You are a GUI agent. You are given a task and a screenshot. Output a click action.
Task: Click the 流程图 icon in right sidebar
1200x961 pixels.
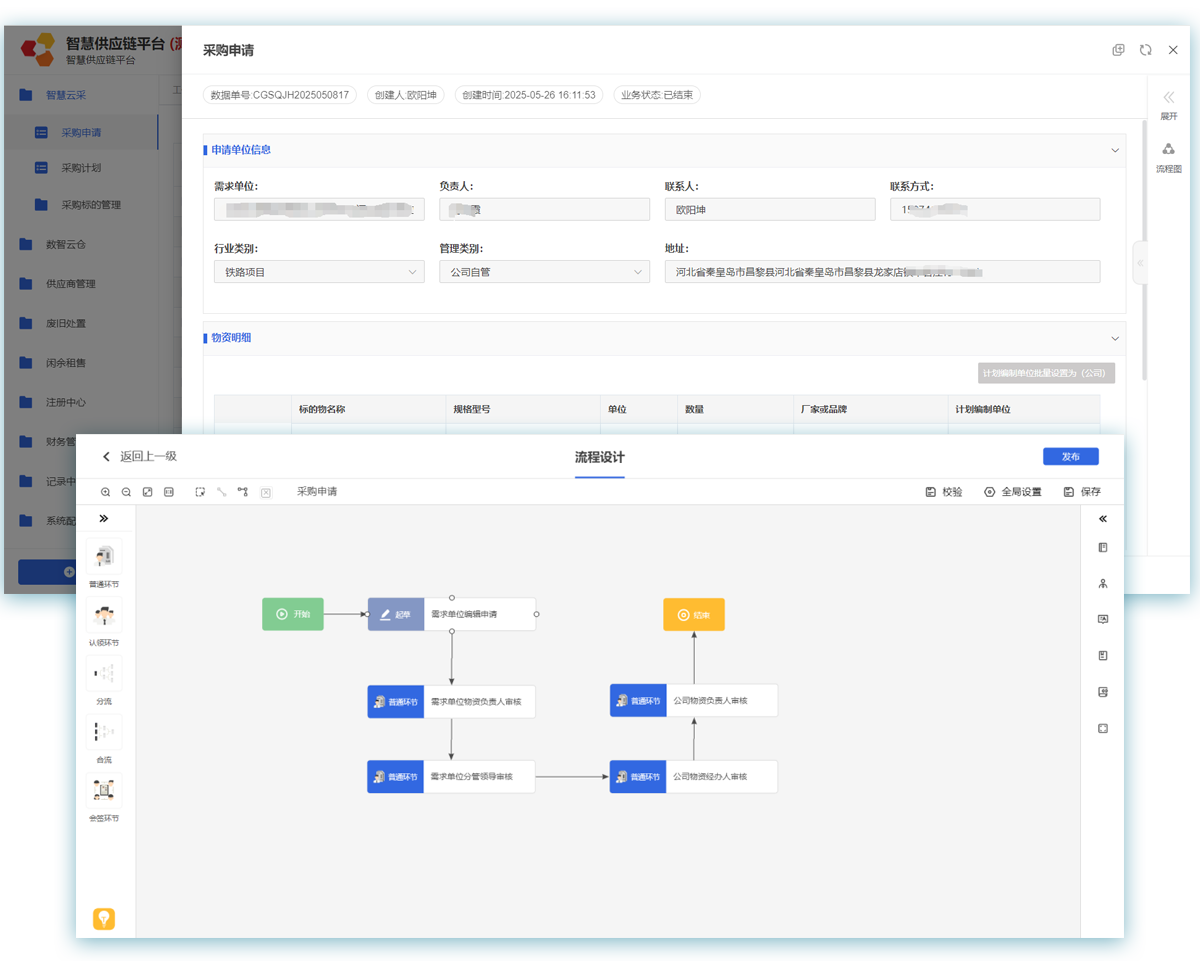coord(1168,150)
